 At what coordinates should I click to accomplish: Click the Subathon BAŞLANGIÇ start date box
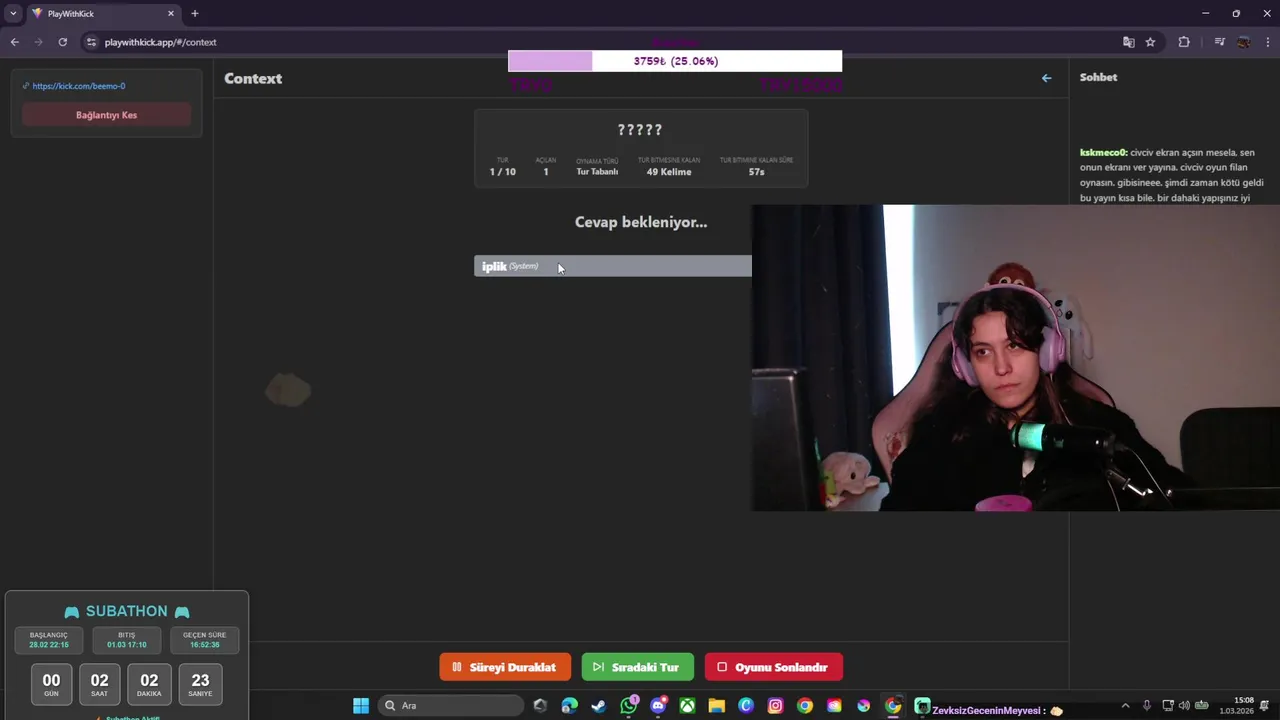[49, 640]
